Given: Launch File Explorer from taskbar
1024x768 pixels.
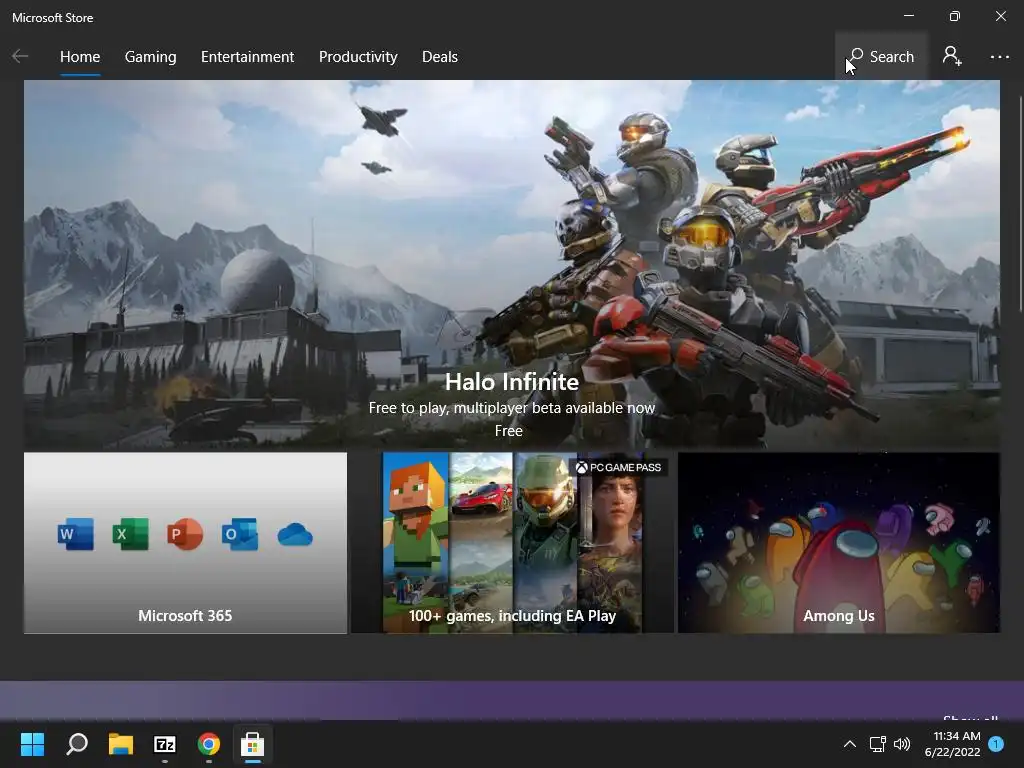Looking at the screenshot, I should 121,744.
